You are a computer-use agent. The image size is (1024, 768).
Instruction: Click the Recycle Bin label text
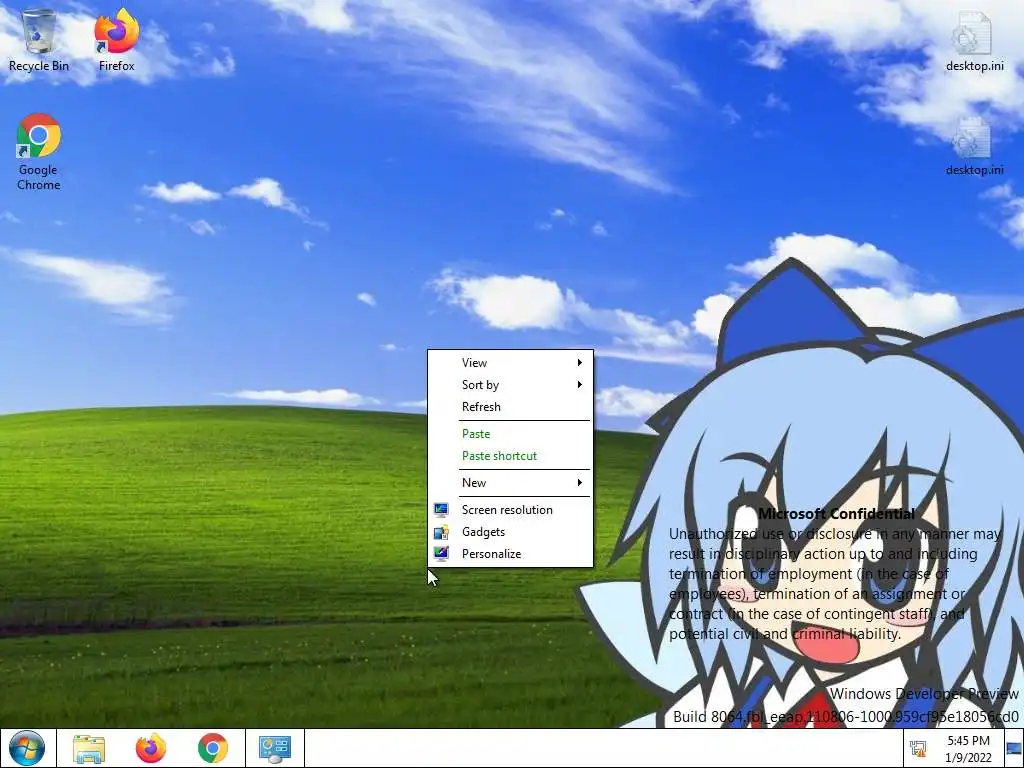coord(39,66)
